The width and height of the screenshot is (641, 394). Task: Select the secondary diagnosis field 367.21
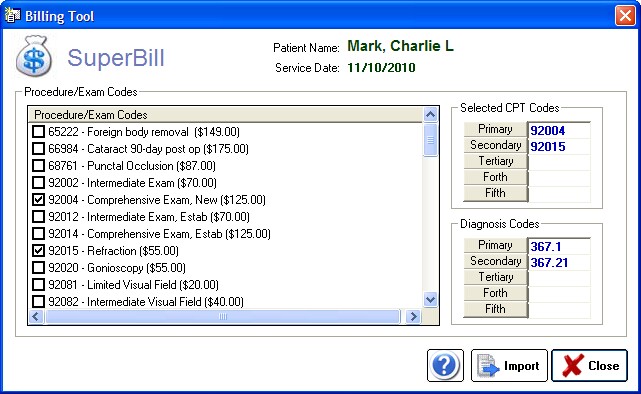click(x=559, y=262)
